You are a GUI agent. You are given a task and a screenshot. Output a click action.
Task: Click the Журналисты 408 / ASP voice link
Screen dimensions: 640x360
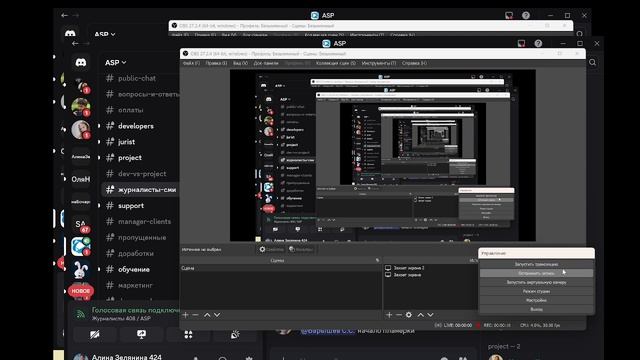tap(121, 318)
